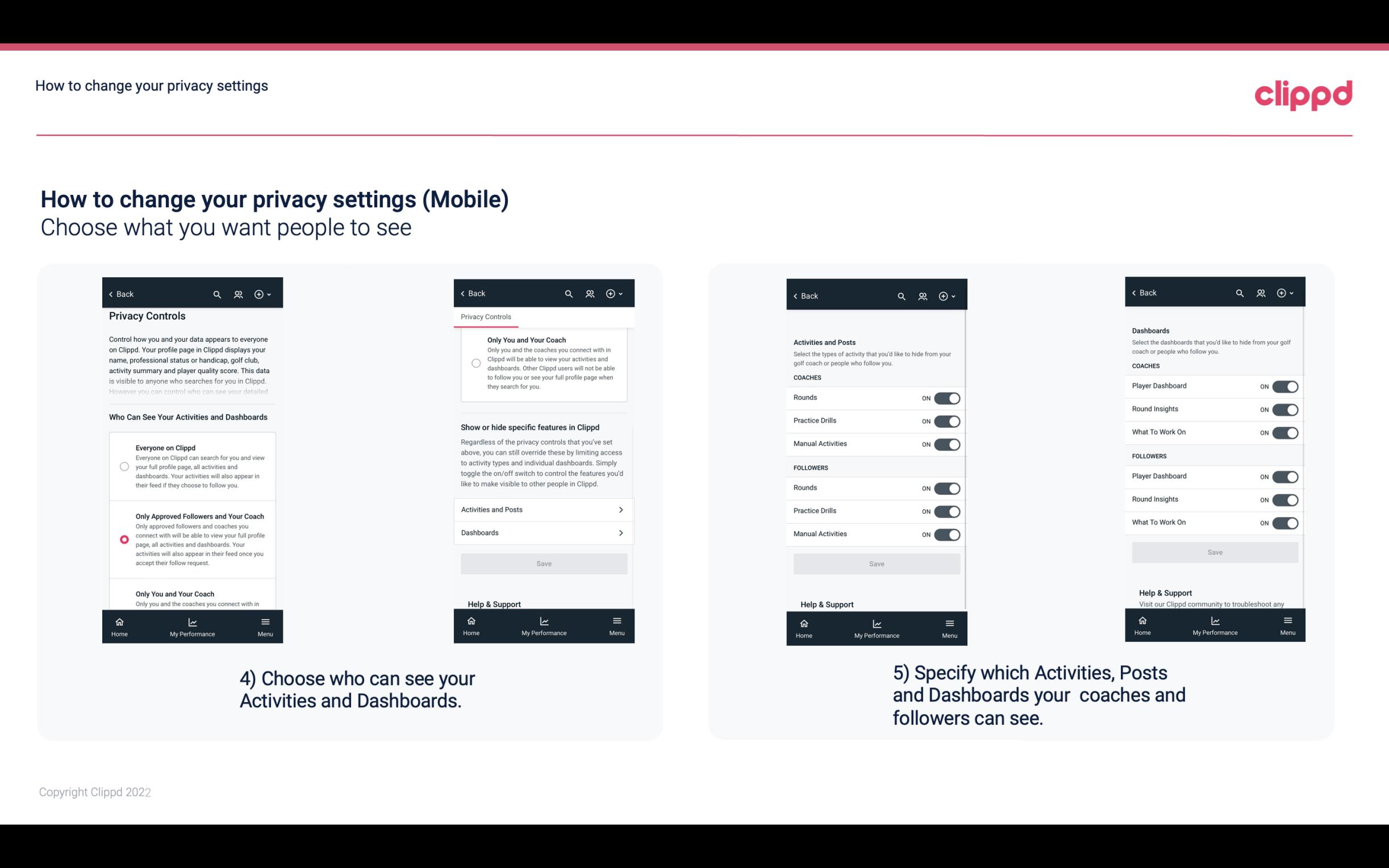
Task: Tap the search icon in top bar
Action: [217, 294]
